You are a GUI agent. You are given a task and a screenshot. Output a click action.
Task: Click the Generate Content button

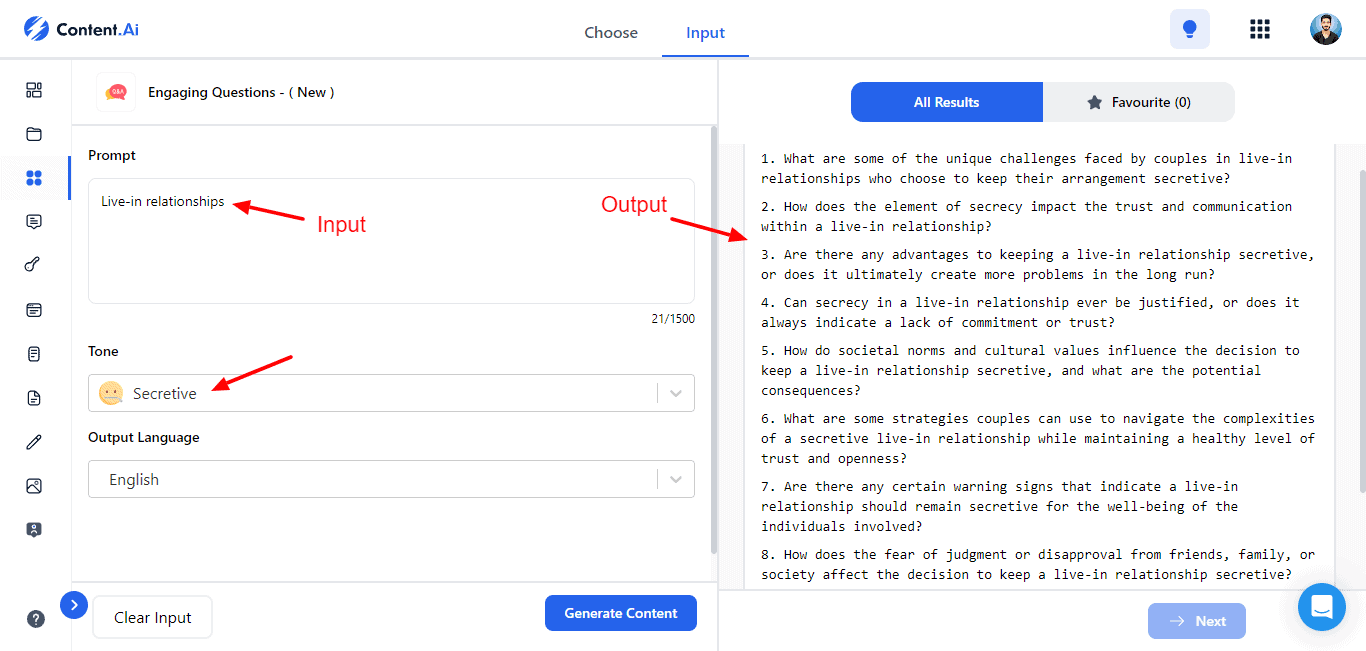point(620,613)
